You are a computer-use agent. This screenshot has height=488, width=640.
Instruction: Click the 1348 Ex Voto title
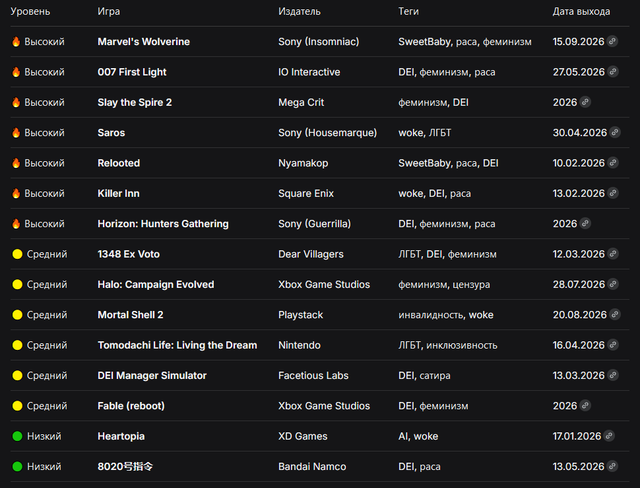pos(129,254)
